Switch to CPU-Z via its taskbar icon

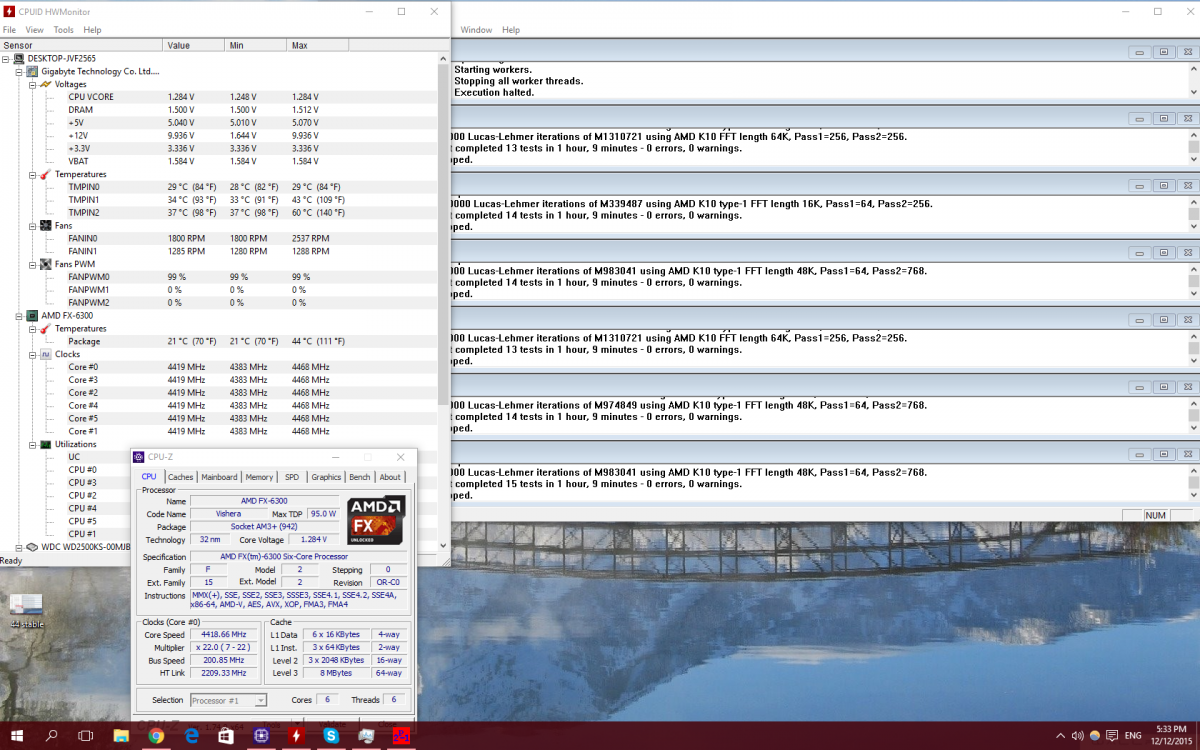coord(261,736)
